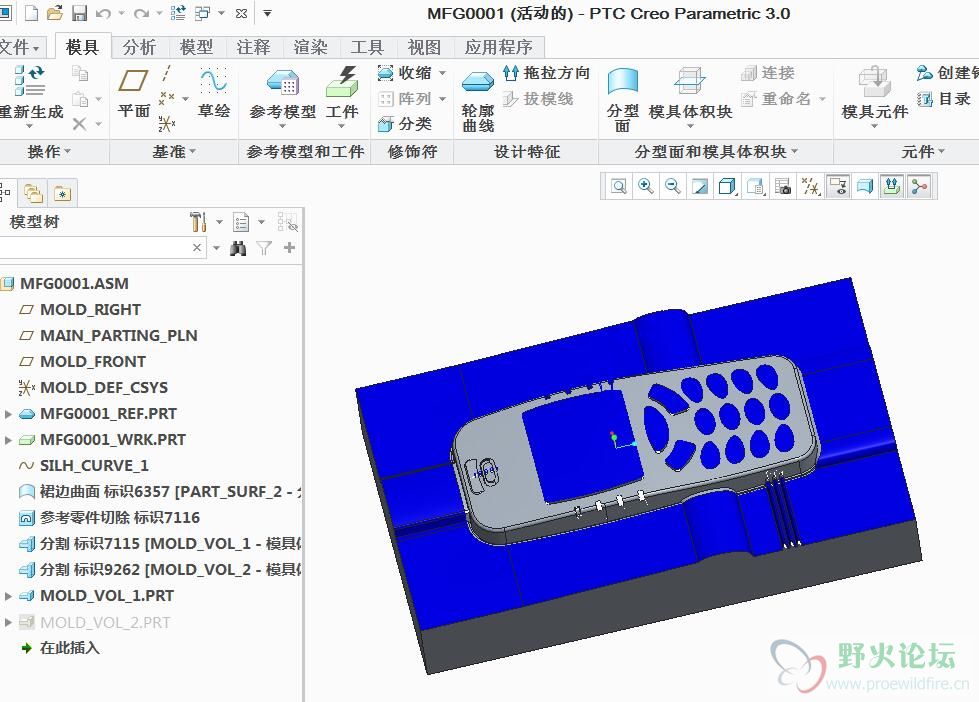Click the model tree search binoculars icon
This screenshot has height=702, width=979.
pos(238,249)
